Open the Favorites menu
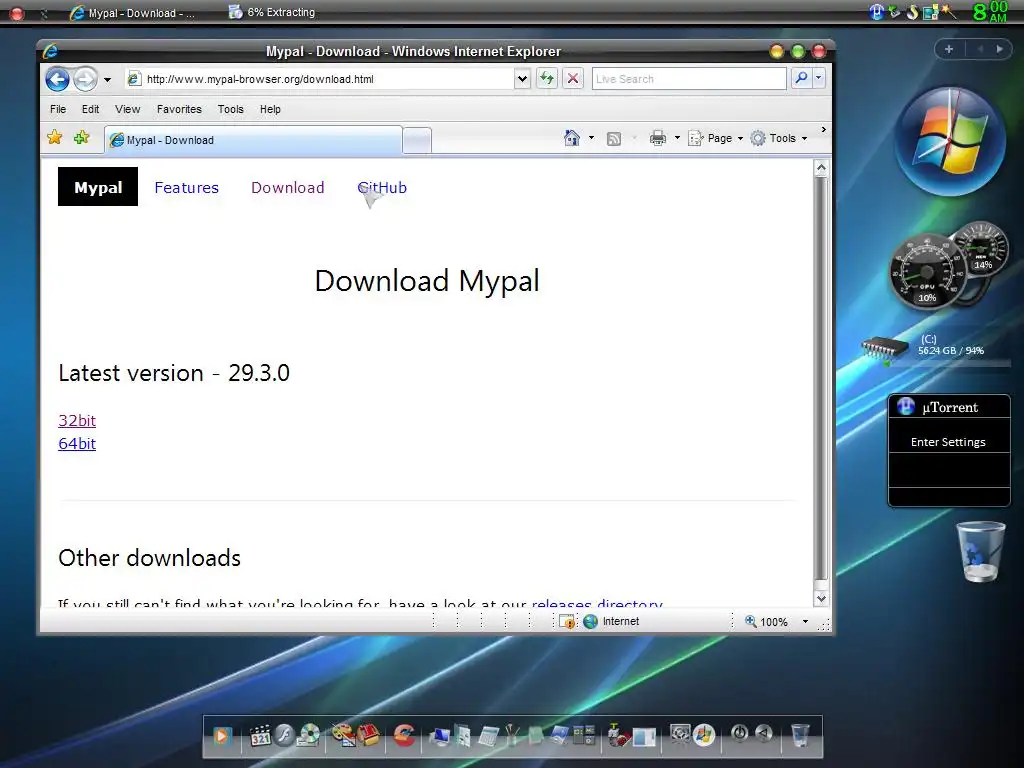The height and width of the screenshot is (768, 1024). click(x=179, y=109)
